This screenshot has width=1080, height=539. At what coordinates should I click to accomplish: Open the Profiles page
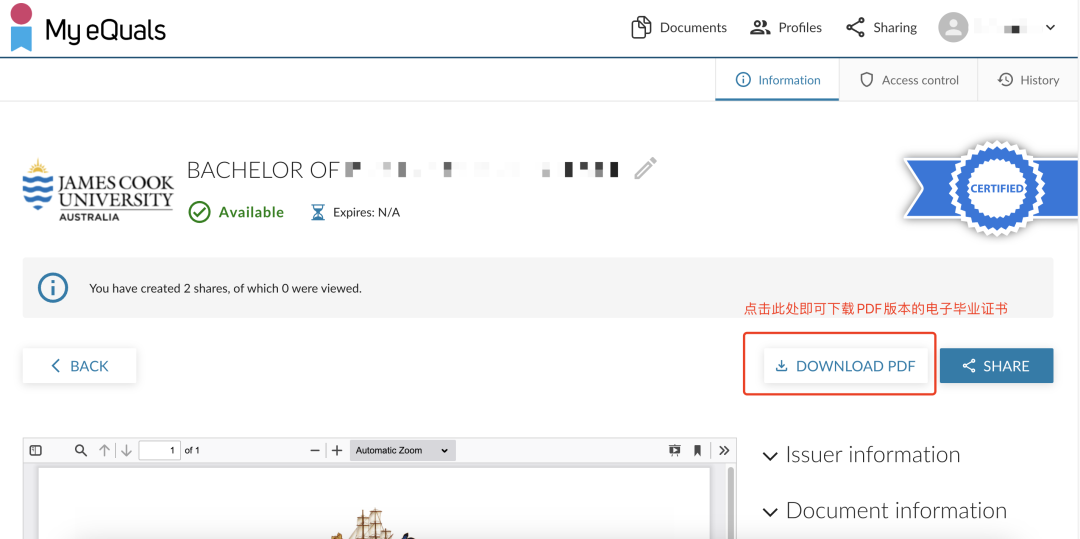click(785, 28)
